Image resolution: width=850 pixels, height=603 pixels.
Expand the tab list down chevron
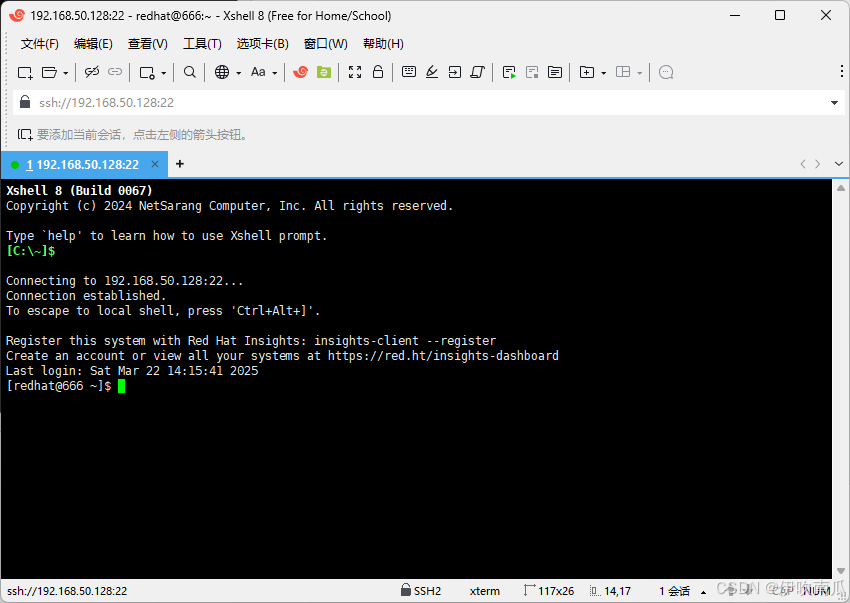(839, 164)
